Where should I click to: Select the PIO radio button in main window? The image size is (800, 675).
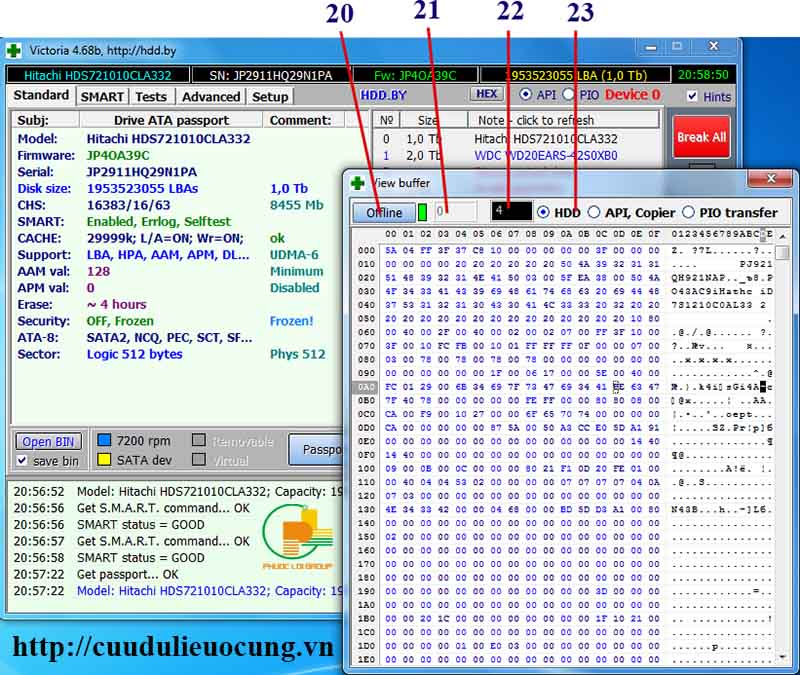coord(568,94)
